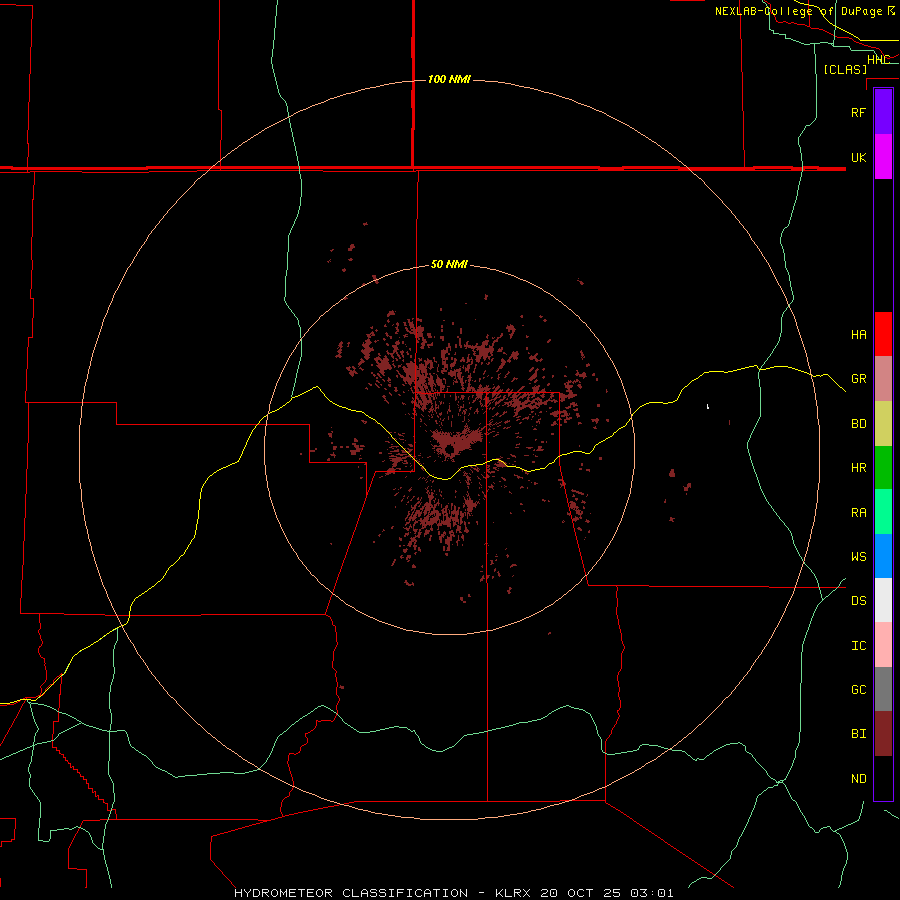
Task: Click the DS white legend swatch
Action: pyautogui.click(x=883, y=600)
